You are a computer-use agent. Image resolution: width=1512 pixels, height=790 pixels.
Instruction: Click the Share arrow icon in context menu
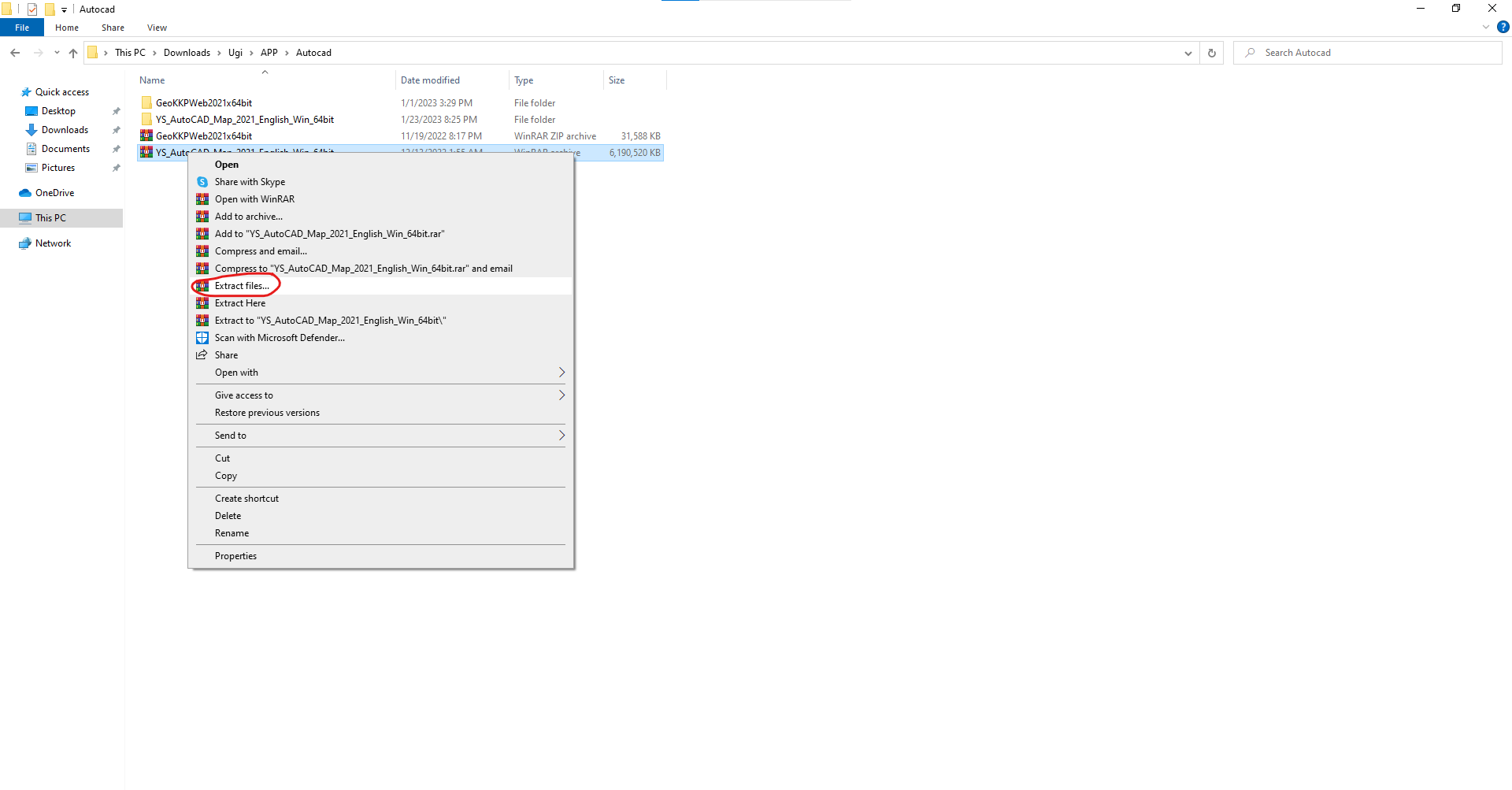pos(202,355)
